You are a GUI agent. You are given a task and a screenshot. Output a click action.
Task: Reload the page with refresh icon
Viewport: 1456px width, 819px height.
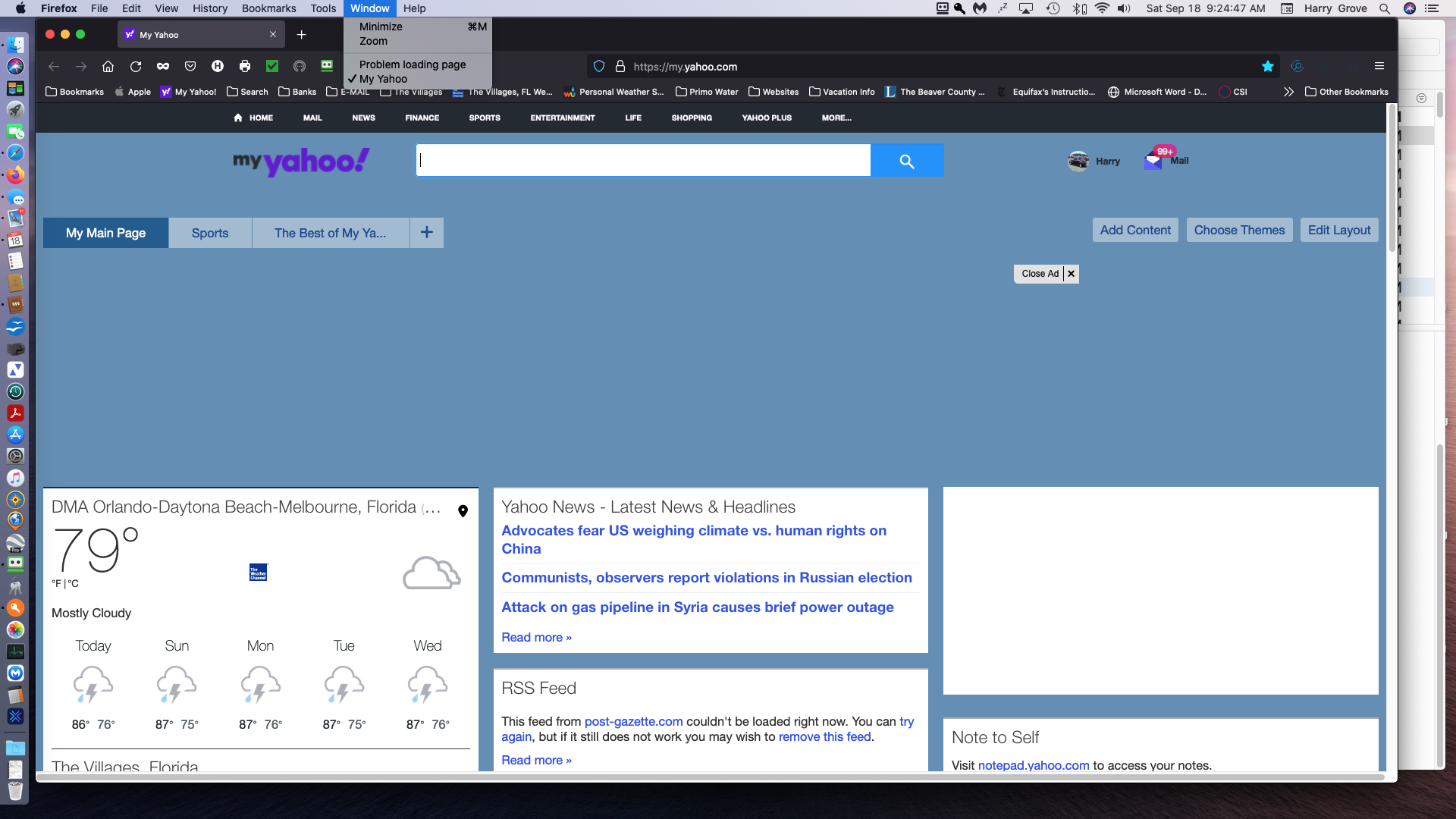coord(136,67)
